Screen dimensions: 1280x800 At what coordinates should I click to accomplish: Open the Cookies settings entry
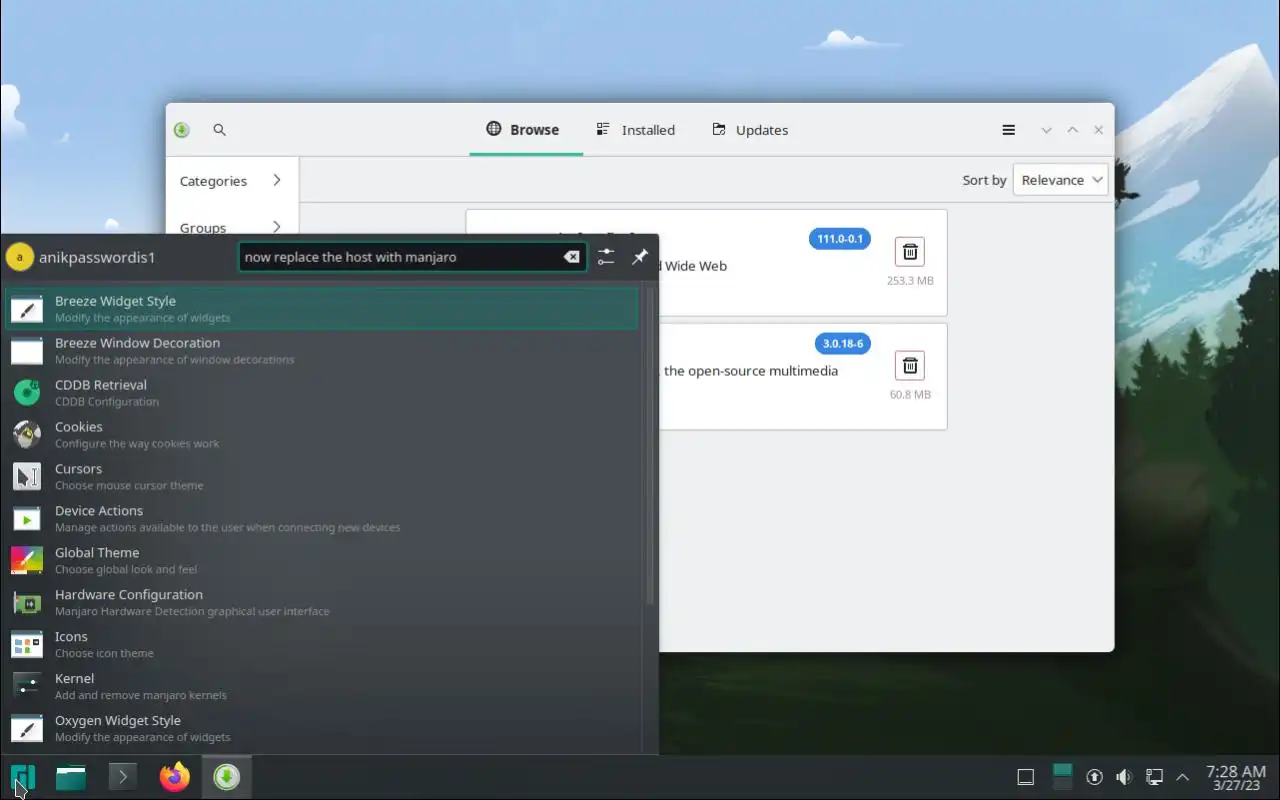(x=322, y=435)
